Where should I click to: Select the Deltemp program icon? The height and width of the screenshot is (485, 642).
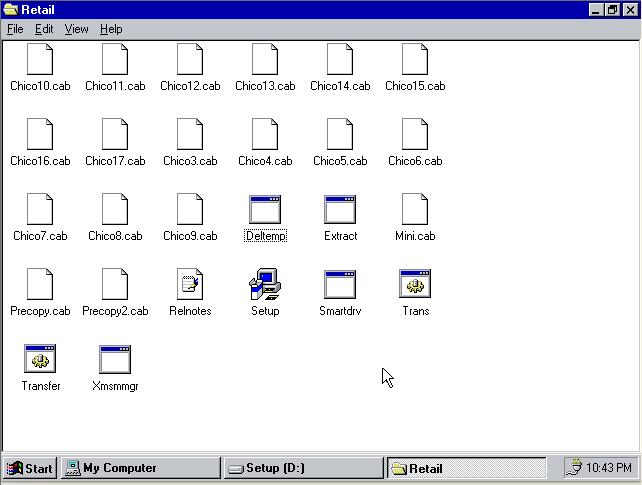[265, 209]
